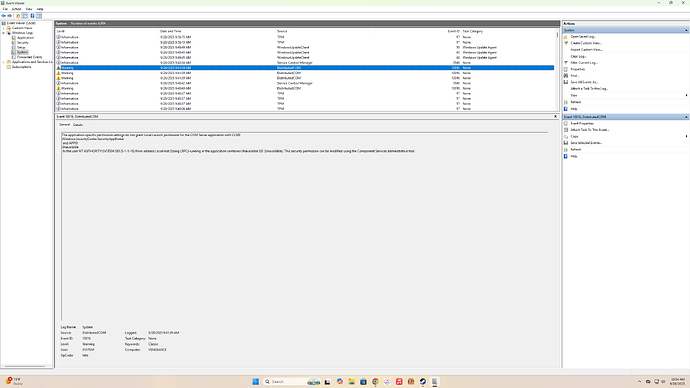
Task: Click the Up One Level folder toolbar icon
Action: coord(18,16)
